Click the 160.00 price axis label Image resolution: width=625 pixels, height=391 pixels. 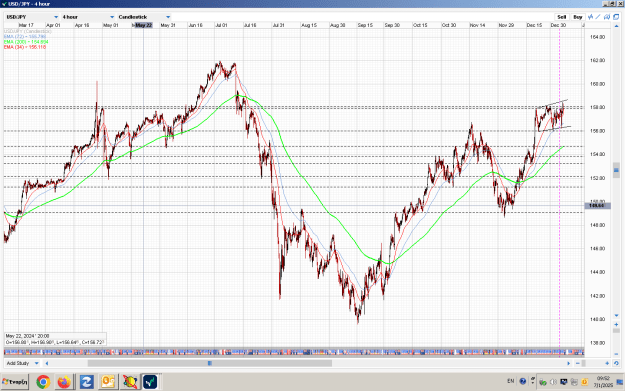[x=597, y=84]
